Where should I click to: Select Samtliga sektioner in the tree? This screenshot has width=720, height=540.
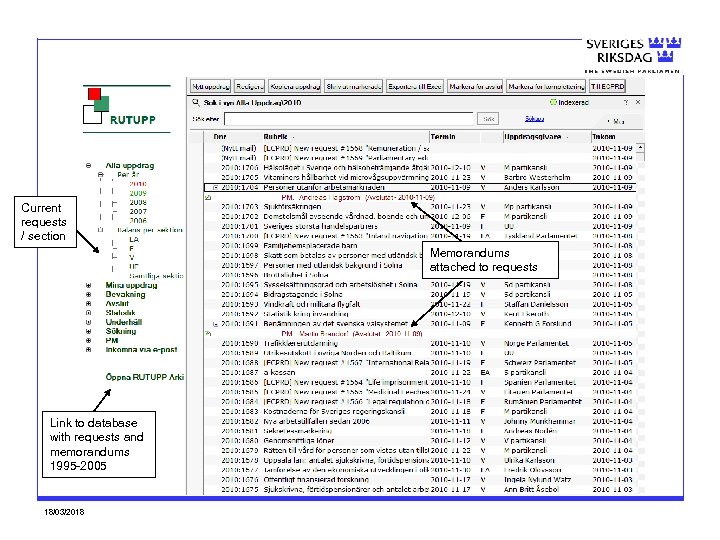coord(156,276)
